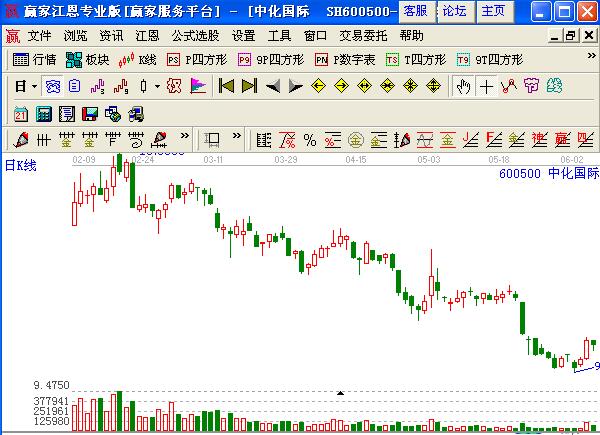This screenshot has height=435, width=600.
Task: Open the candlestick style dropdown arrow
Action: 157,87
